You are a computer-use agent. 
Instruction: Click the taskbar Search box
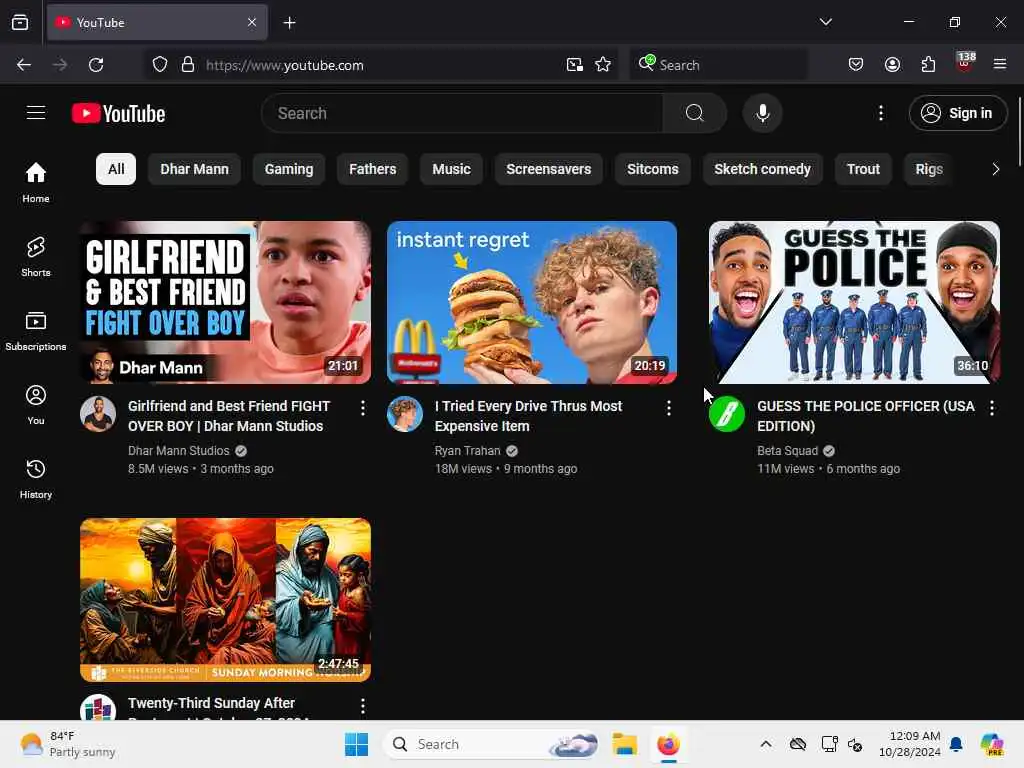[x=490, y=744]
